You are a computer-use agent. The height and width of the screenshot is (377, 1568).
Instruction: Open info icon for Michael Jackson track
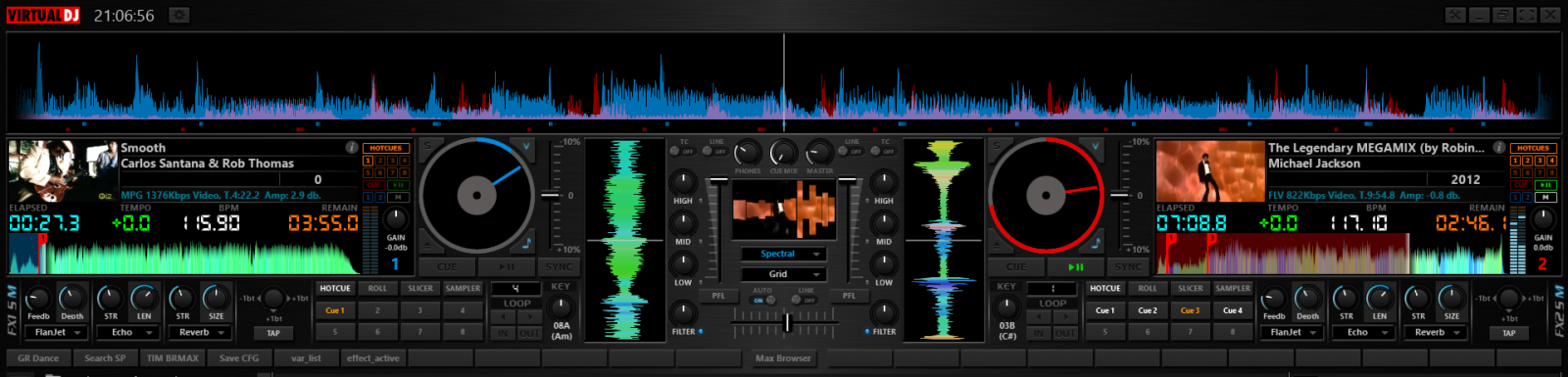coord(1499,148)
